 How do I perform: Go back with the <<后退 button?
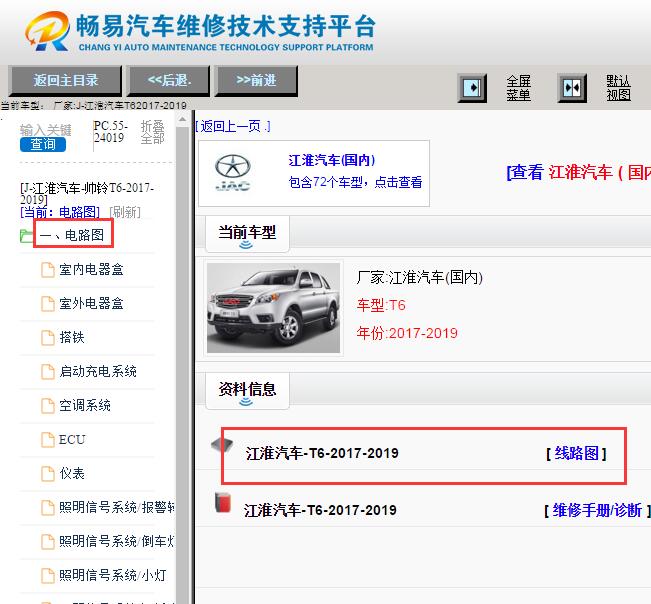(x=169, y=81)
